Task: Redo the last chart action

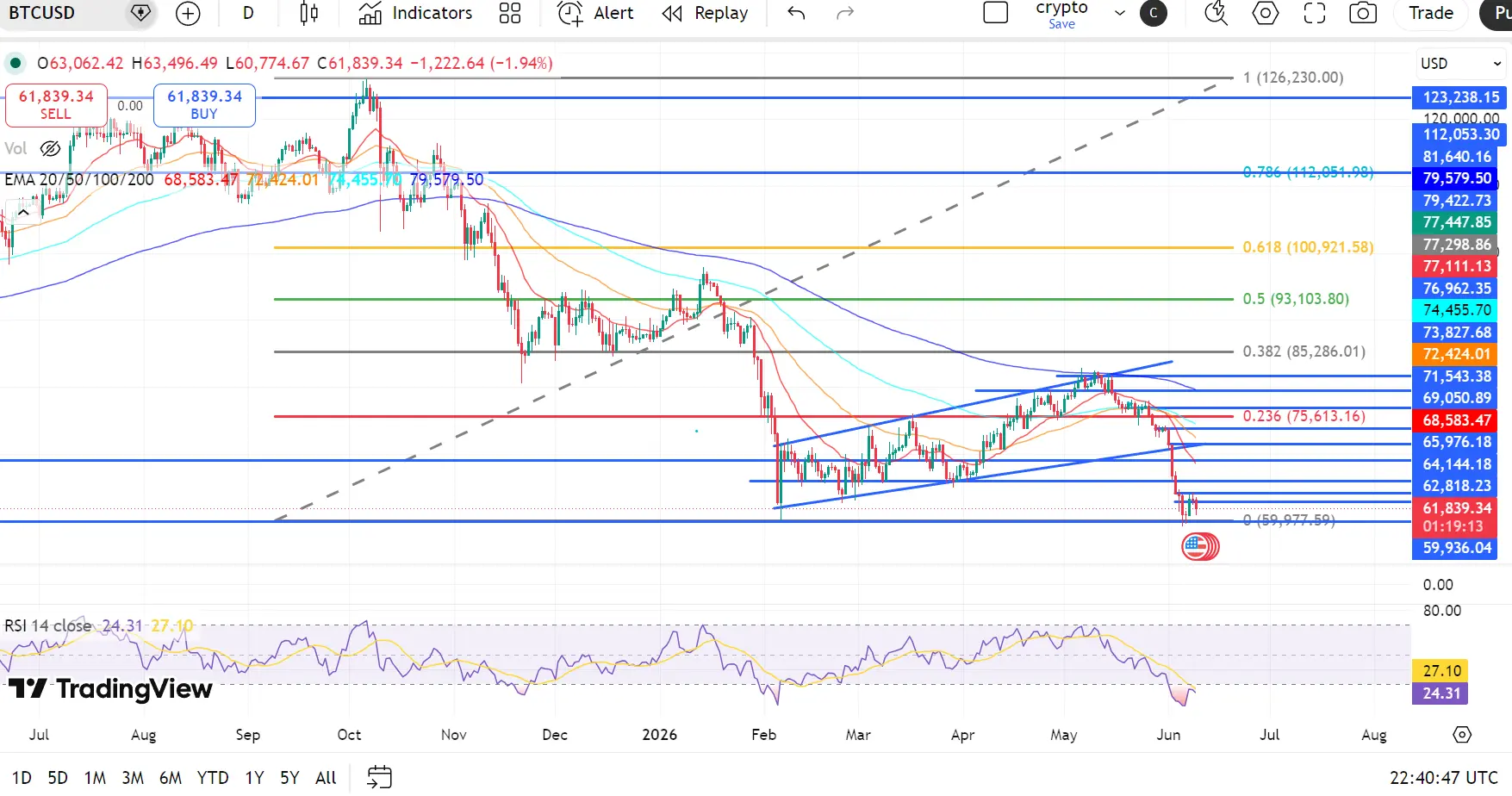Action: [x=845, y=13]
